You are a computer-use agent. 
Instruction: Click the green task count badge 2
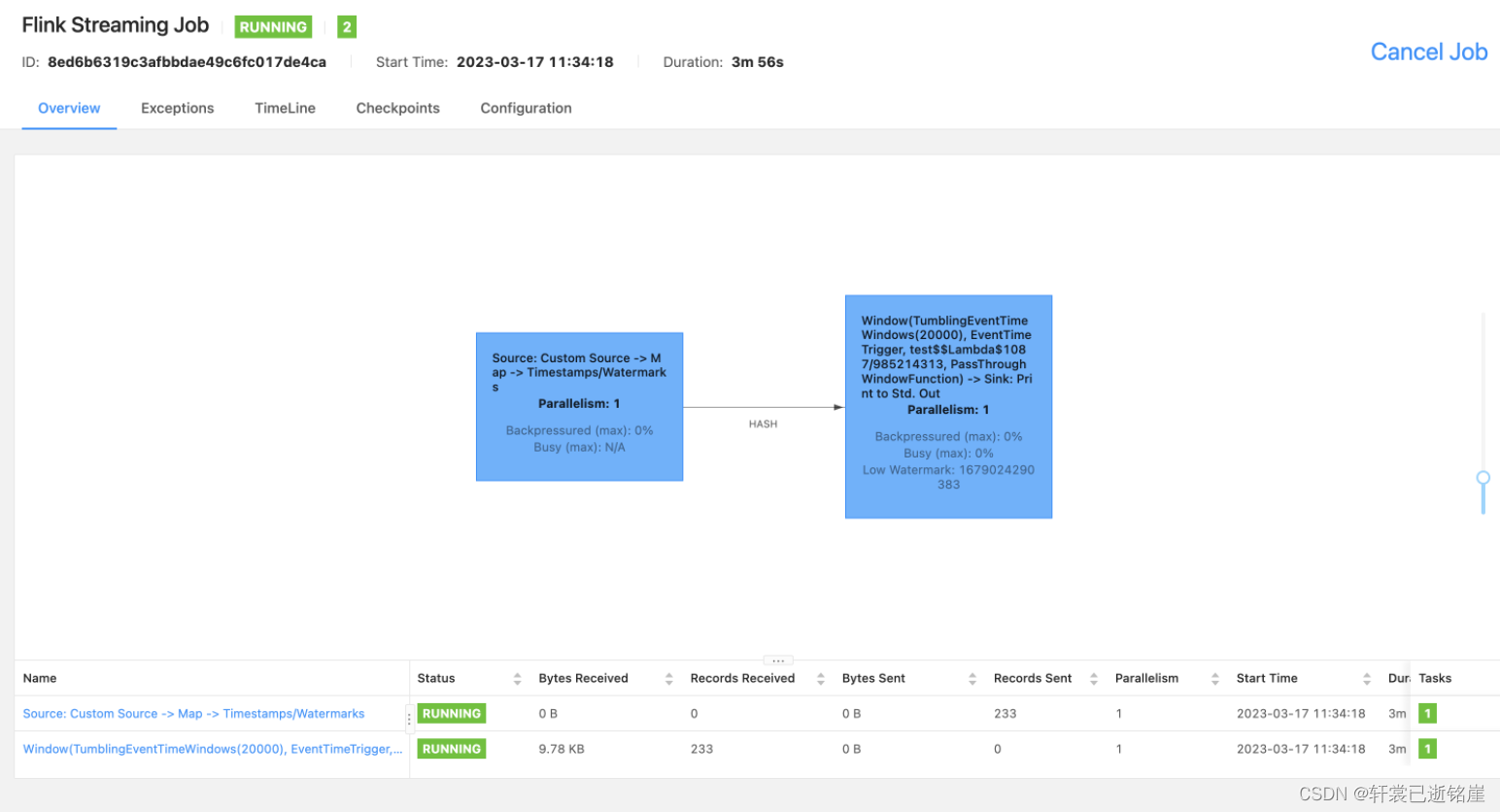(347, 27)
